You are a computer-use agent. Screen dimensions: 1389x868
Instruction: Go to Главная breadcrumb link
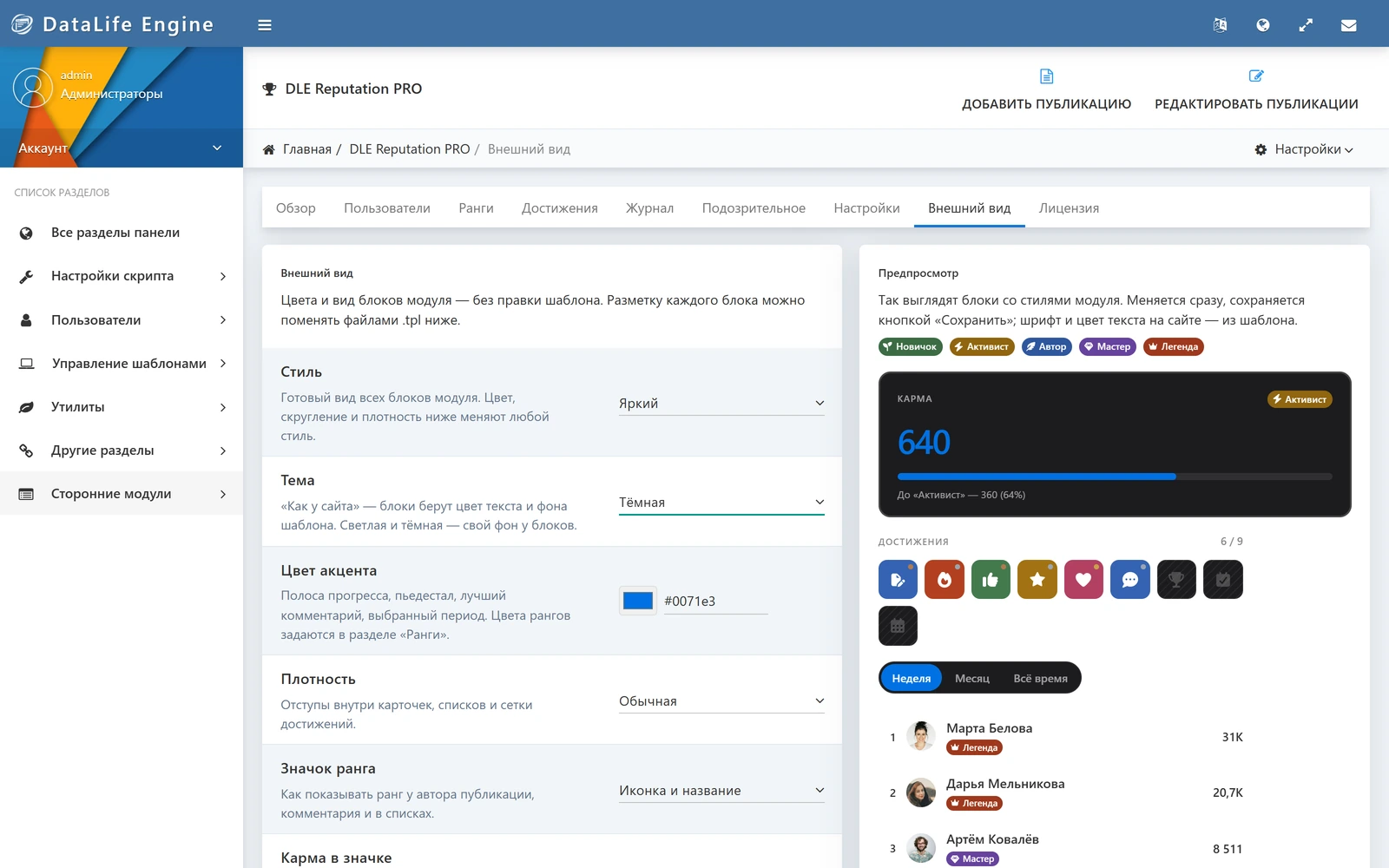tap(307, 149)
